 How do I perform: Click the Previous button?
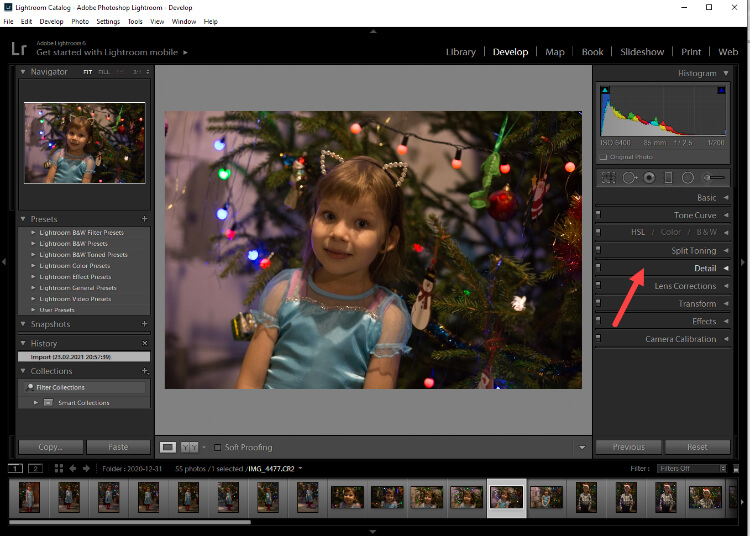click(629, 447)
